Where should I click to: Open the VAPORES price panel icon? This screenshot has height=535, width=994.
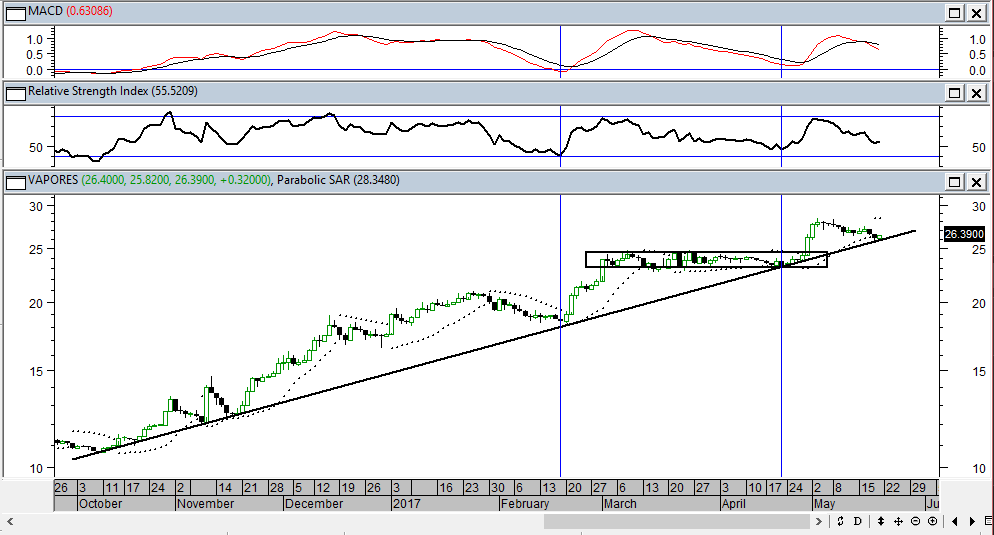[16, 181]
